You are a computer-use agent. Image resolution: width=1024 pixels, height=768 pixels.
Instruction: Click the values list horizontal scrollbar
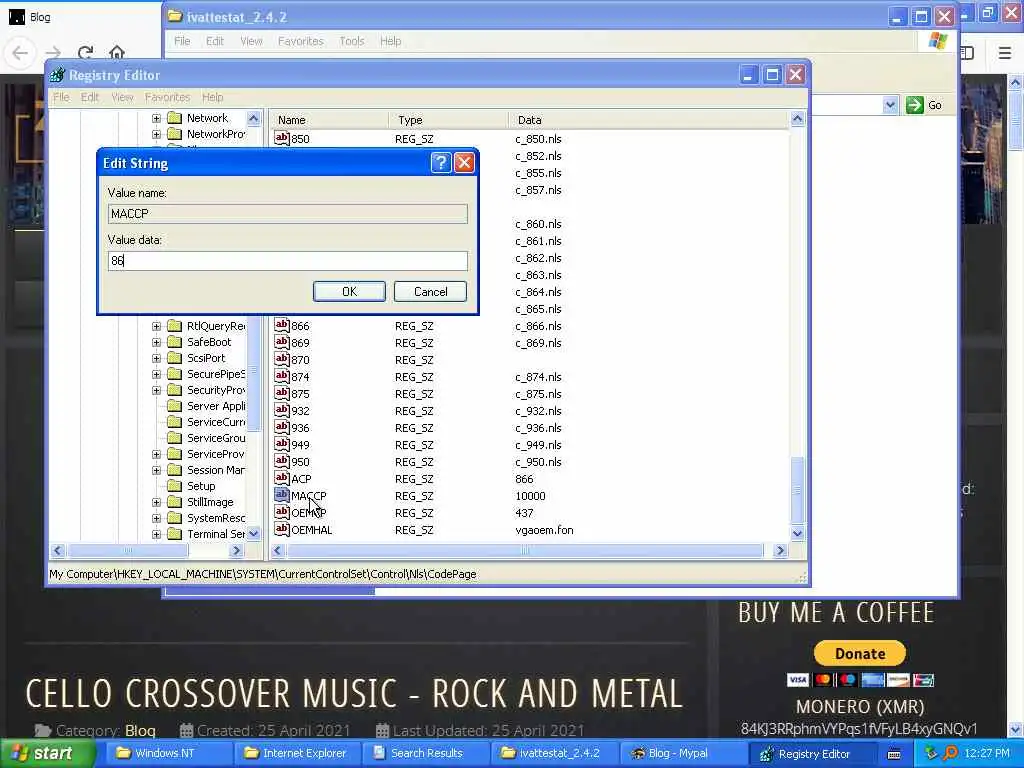(525, 551)
